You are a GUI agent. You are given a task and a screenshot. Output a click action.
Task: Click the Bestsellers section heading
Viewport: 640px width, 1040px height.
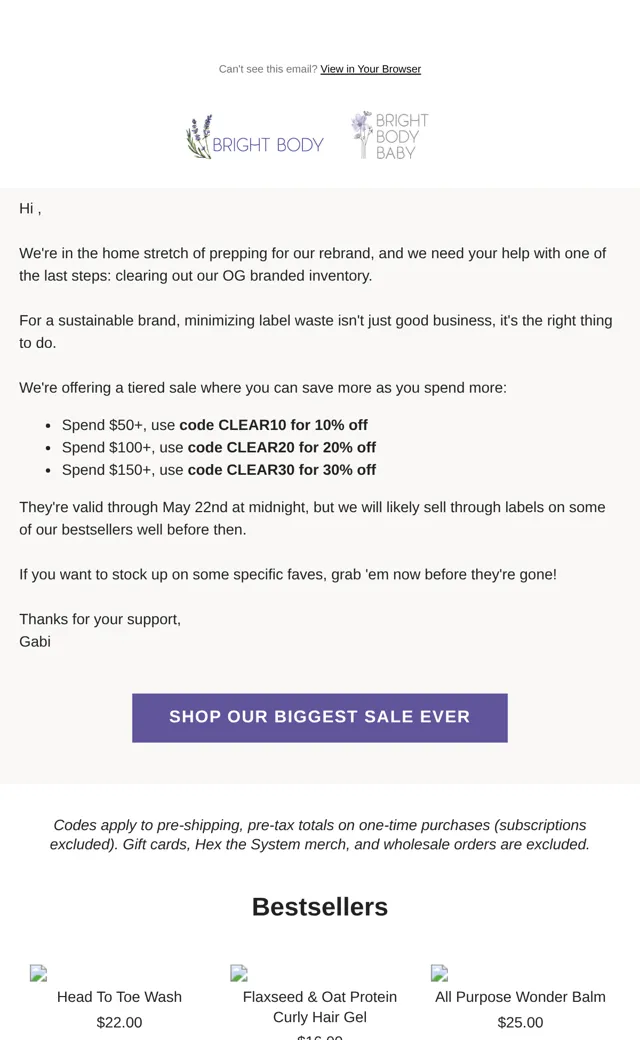[320, 907]
